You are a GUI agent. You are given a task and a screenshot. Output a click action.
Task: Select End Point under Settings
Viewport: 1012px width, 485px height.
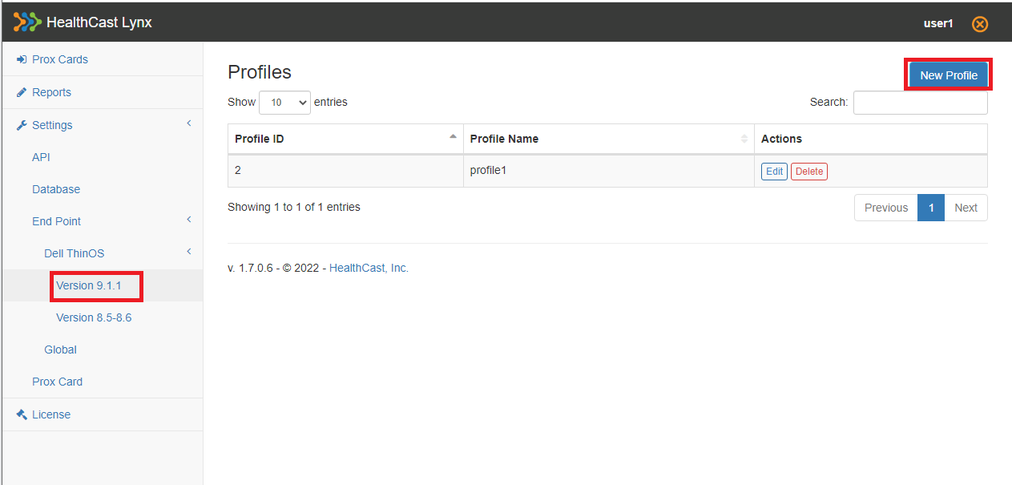[x=57, y=221]
